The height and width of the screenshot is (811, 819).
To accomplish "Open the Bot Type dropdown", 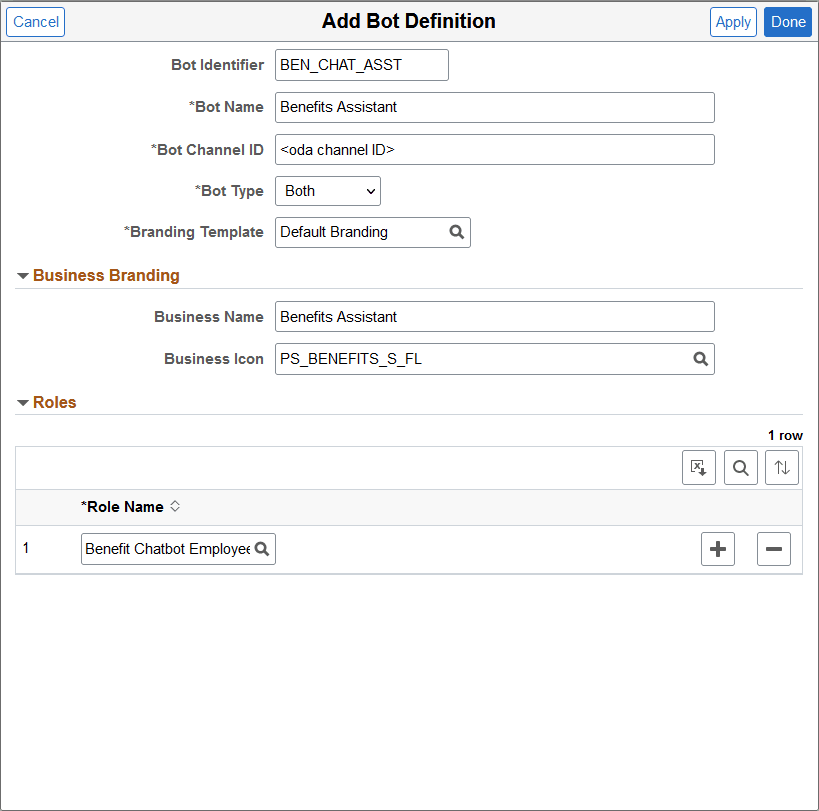I will point(327,191).
